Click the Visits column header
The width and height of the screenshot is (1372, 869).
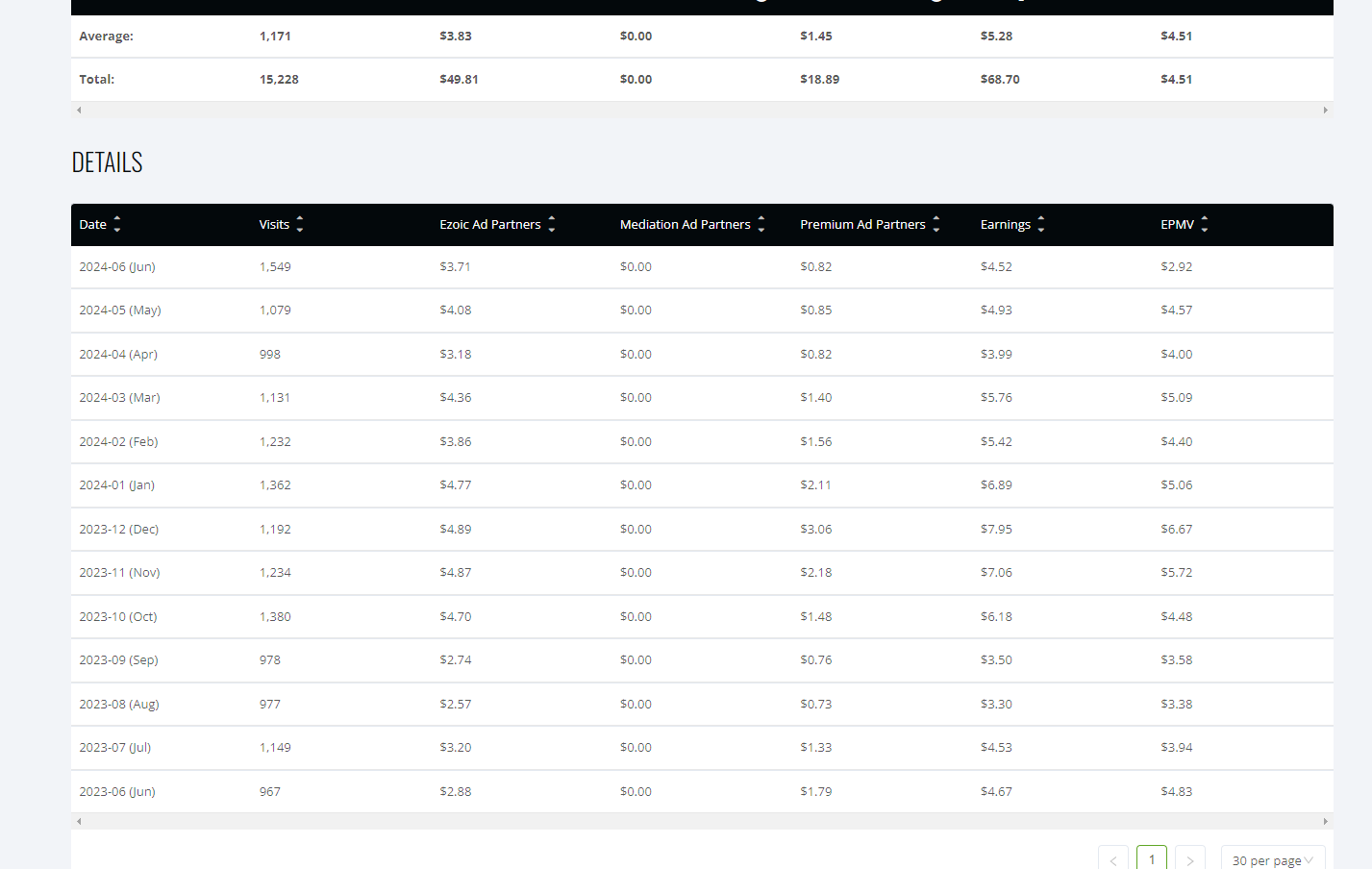coord(274,225)
